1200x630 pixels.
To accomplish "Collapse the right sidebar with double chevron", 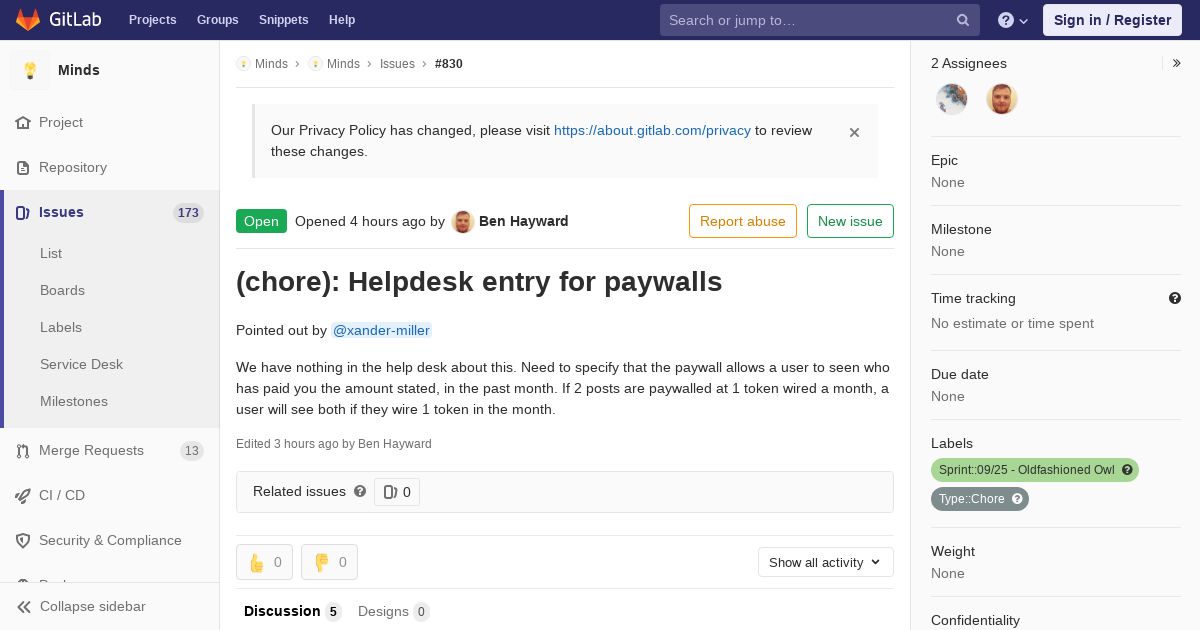I will (1176, 63).
